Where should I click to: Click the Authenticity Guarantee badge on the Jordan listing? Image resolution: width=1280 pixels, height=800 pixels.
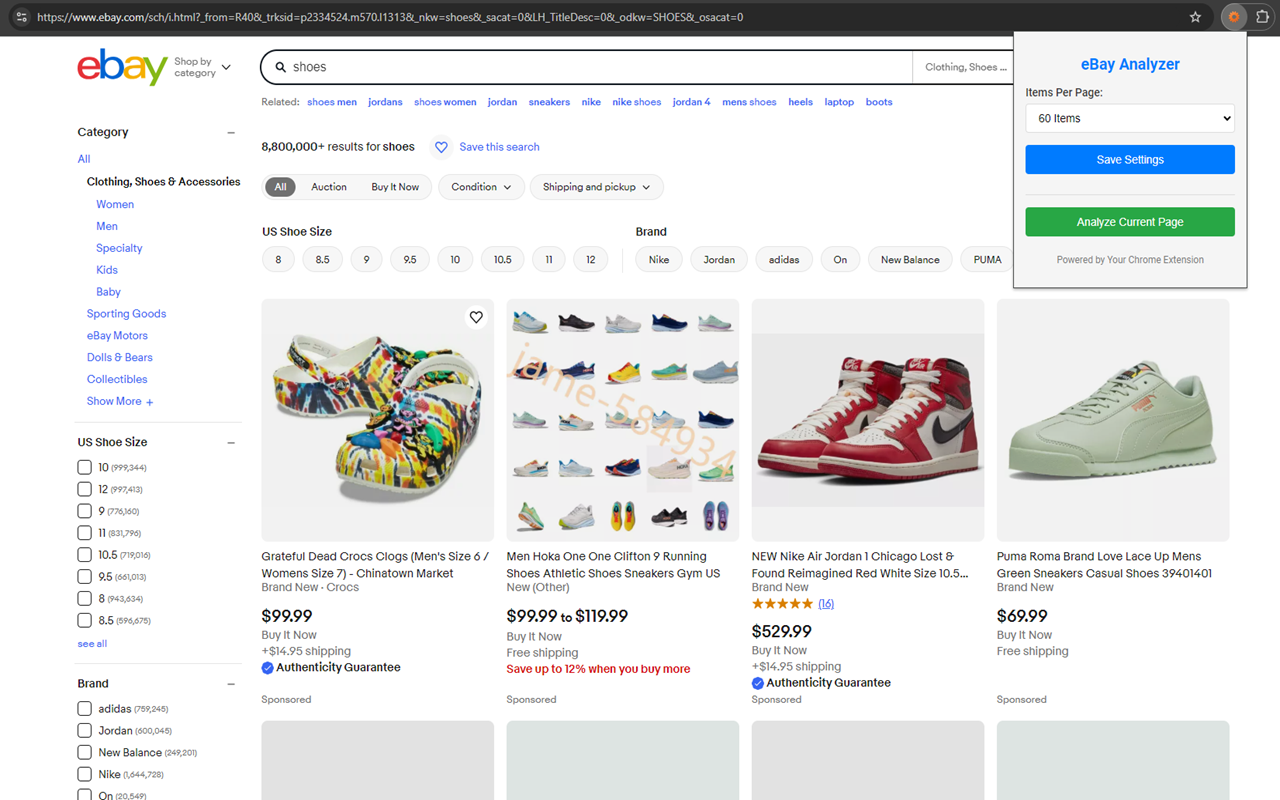click(x=821, y=683)
